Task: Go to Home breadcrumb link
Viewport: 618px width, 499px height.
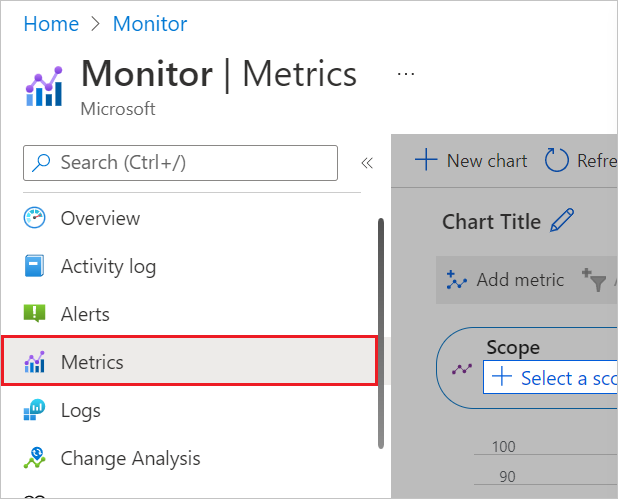Action: coord(51,24)
